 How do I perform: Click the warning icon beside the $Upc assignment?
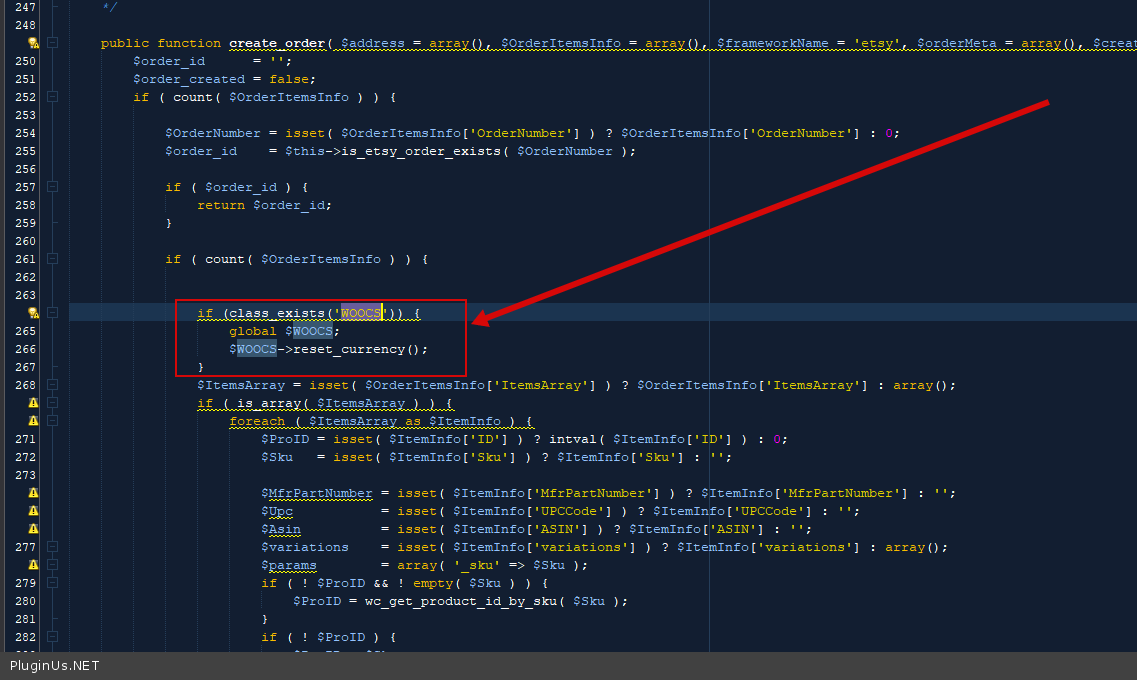pos(33,511)
